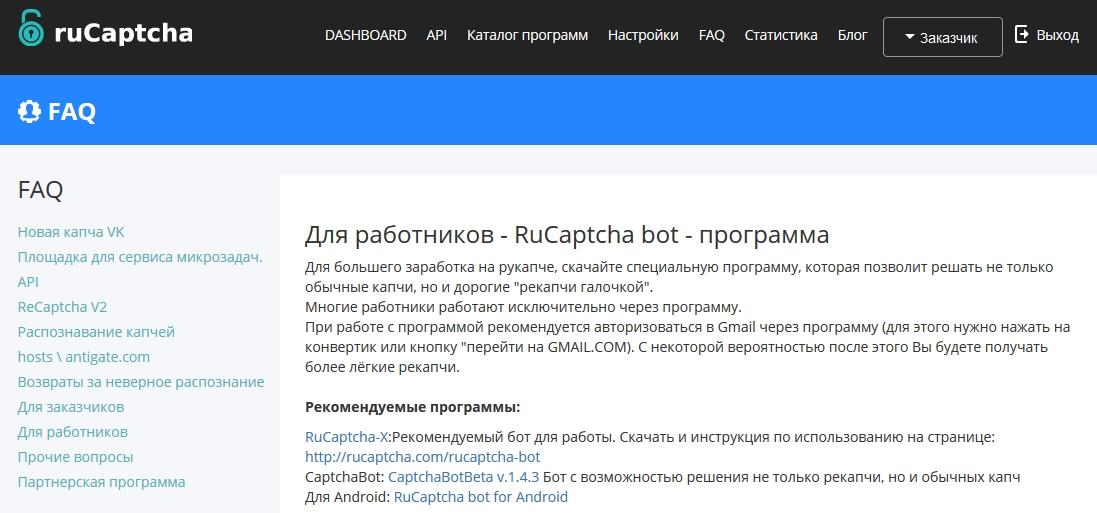Click the Рекомендуемые программы: bold label

[x=413, y=407]
